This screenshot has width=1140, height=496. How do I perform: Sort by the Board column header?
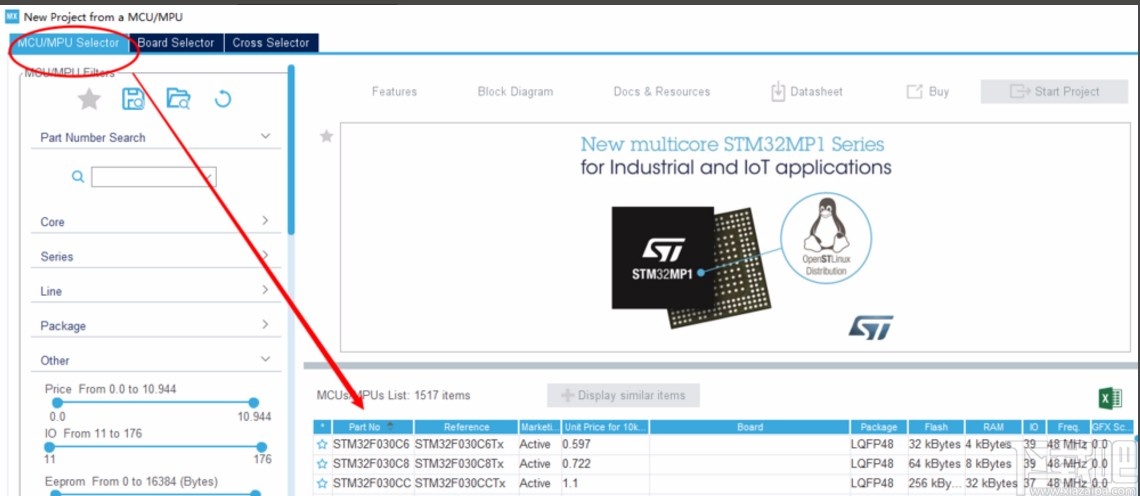(750, 427)
